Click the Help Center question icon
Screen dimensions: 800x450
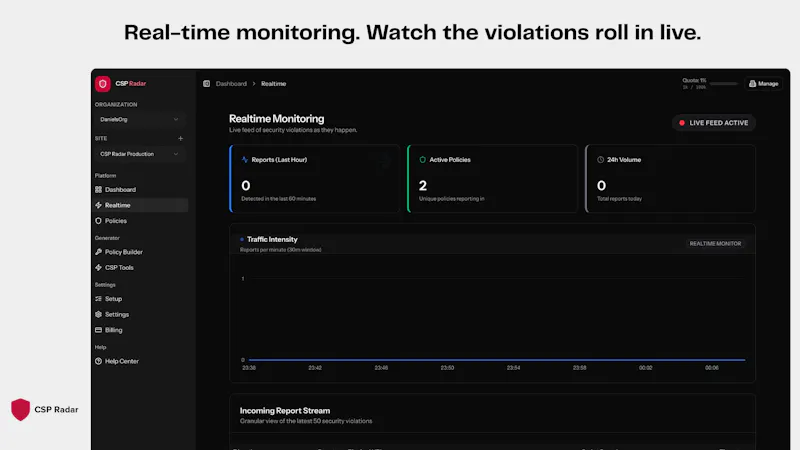point(98,361)
